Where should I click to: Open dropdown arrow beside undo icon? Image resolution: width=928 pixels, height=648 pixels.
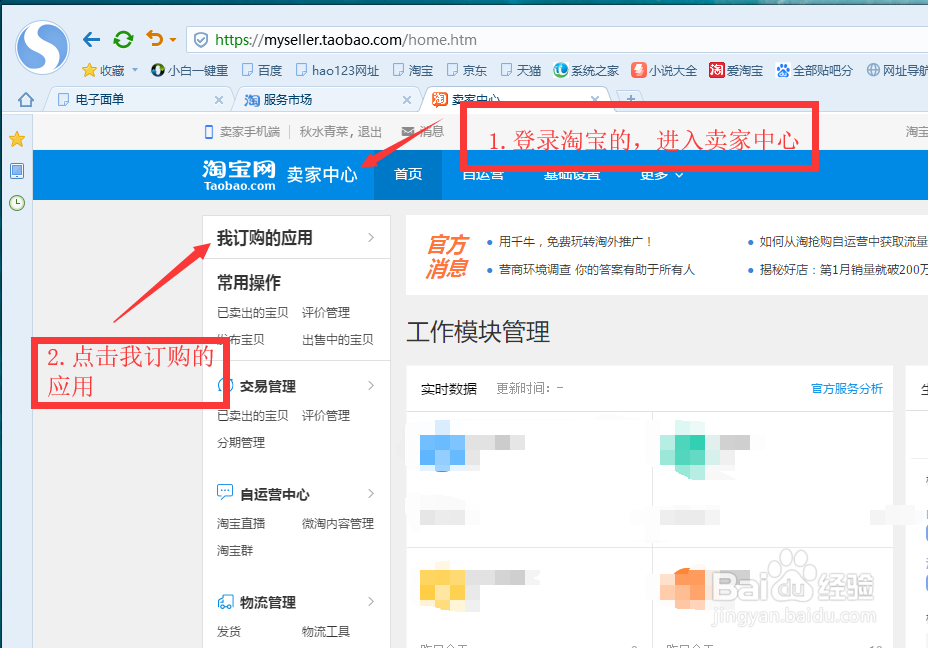(173, 40)
